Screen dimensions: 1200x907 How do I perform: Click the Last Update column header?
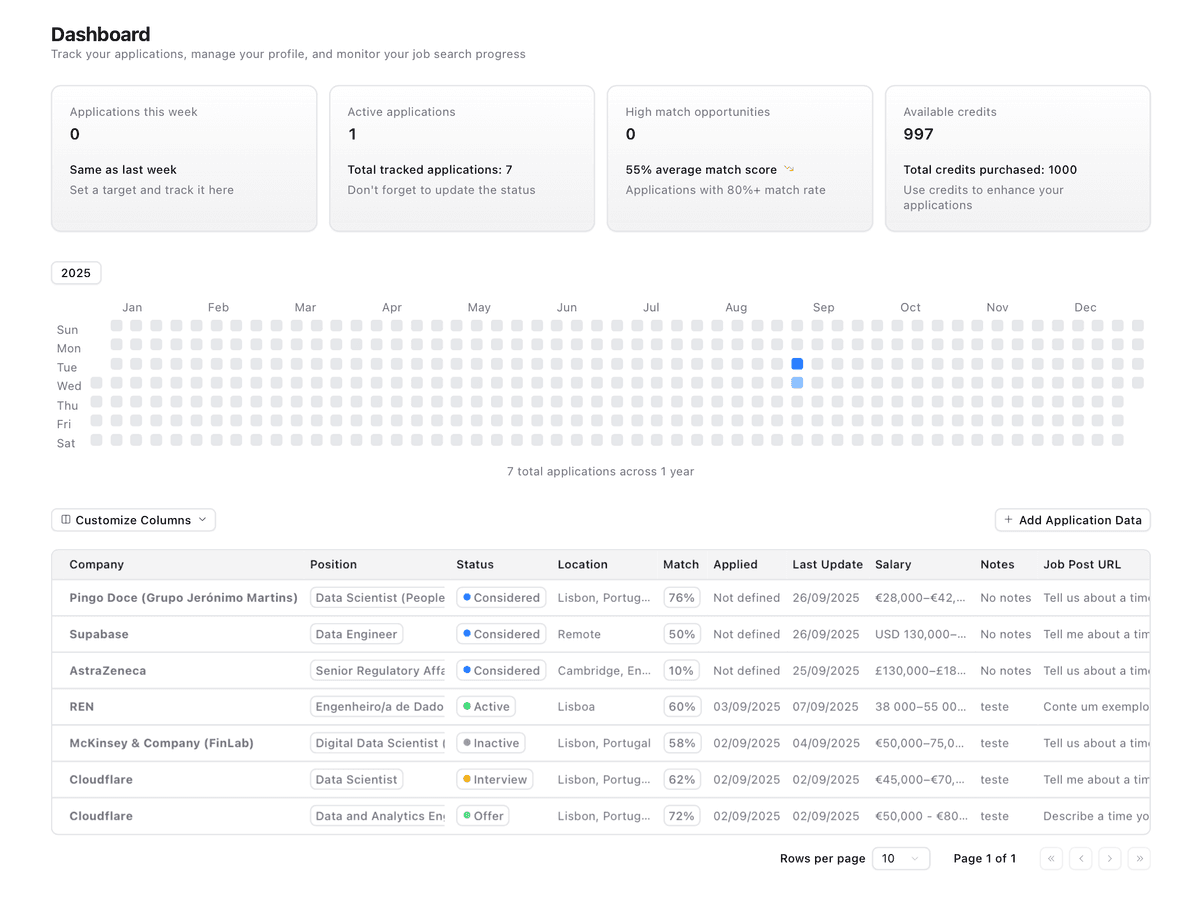point(827,564)
